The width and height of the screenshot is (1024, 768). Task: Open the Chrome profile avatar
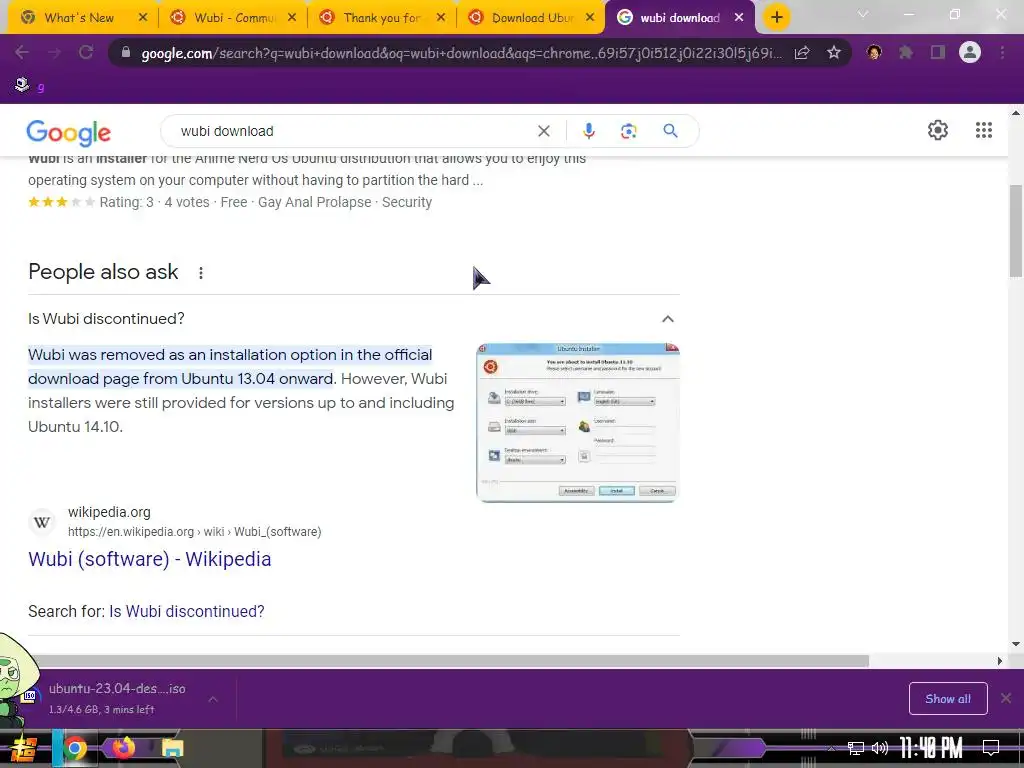tap(970, 52)
